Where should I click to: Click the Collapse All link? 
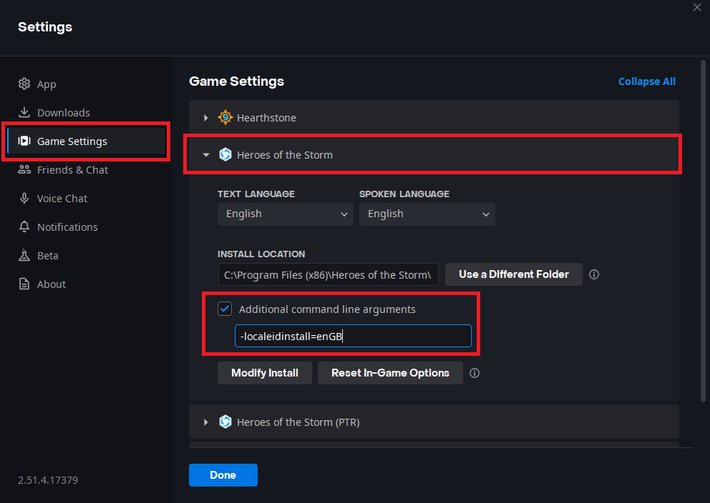coord(647,81)
